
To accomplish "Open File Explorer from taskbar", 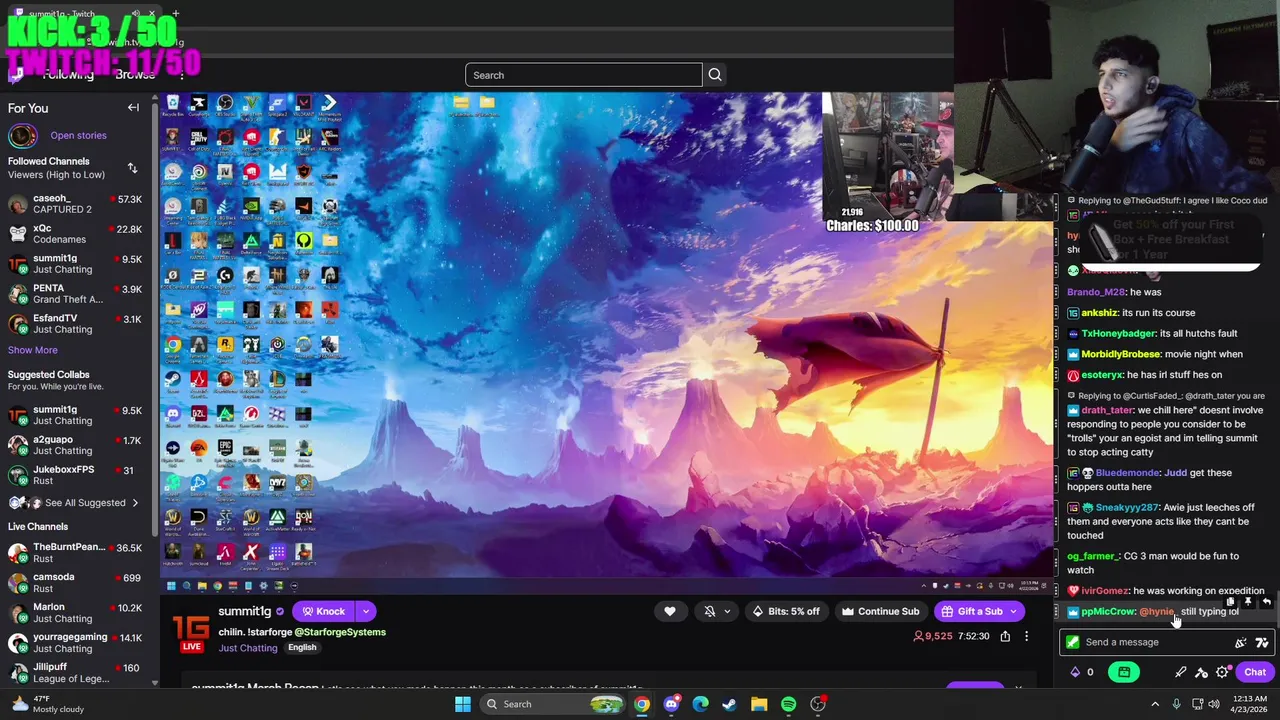I will click(759, 704).
